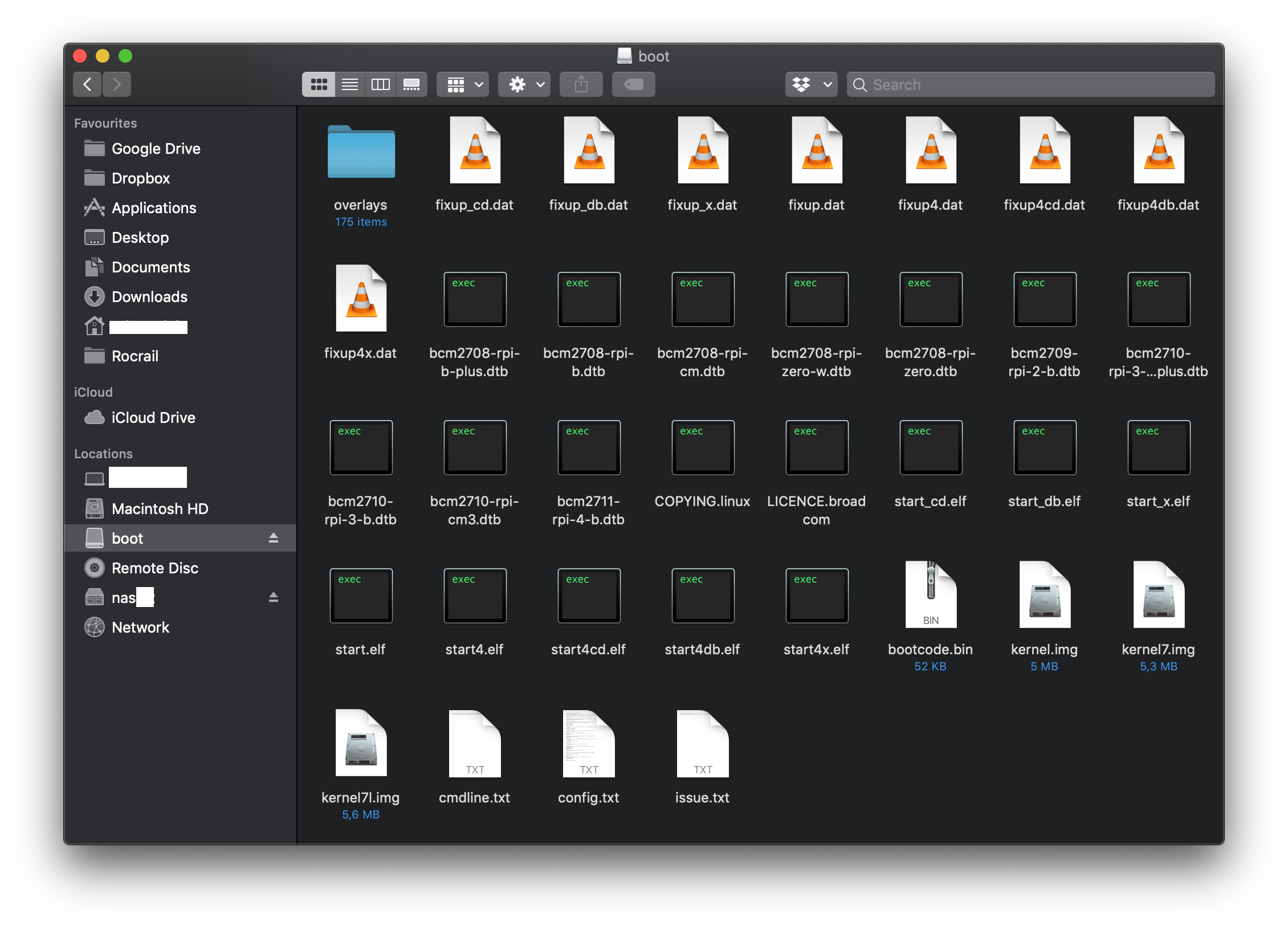Switch to list view mode
The width and height of the screenshot is (1288, 929).
point(349,84)
